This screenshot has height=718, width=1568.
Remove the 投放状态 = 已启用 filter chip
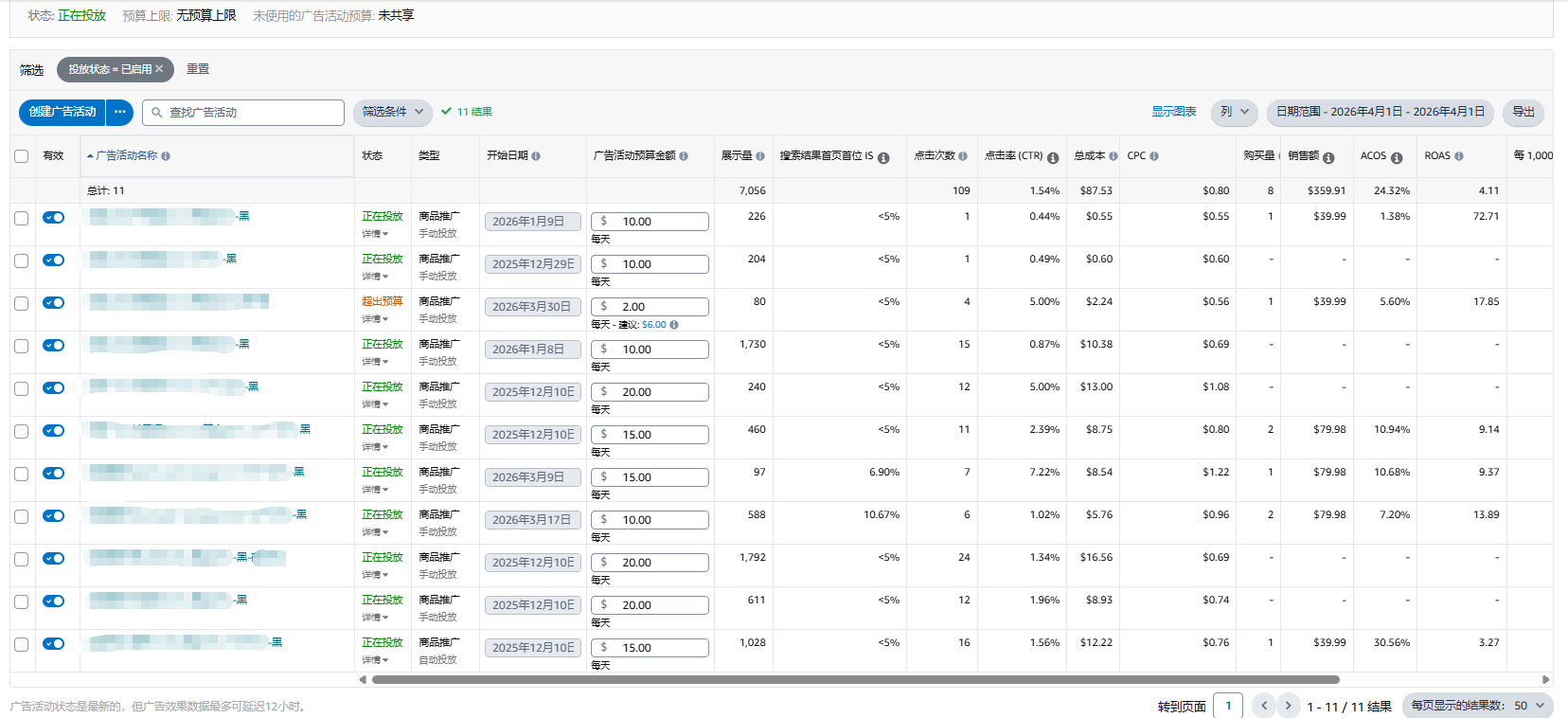[x=159, y=69]
